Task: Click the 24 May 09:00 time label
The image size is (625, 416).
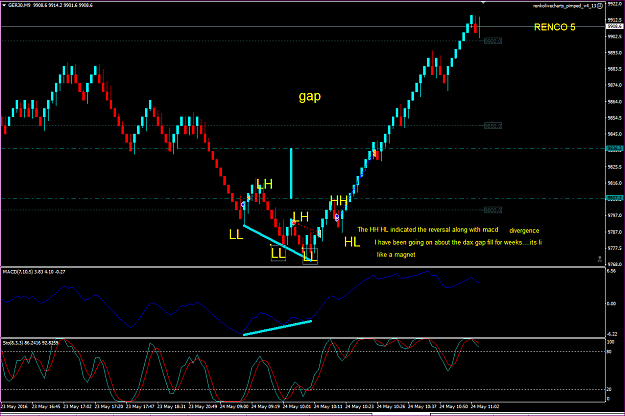Action: (234, 407)
